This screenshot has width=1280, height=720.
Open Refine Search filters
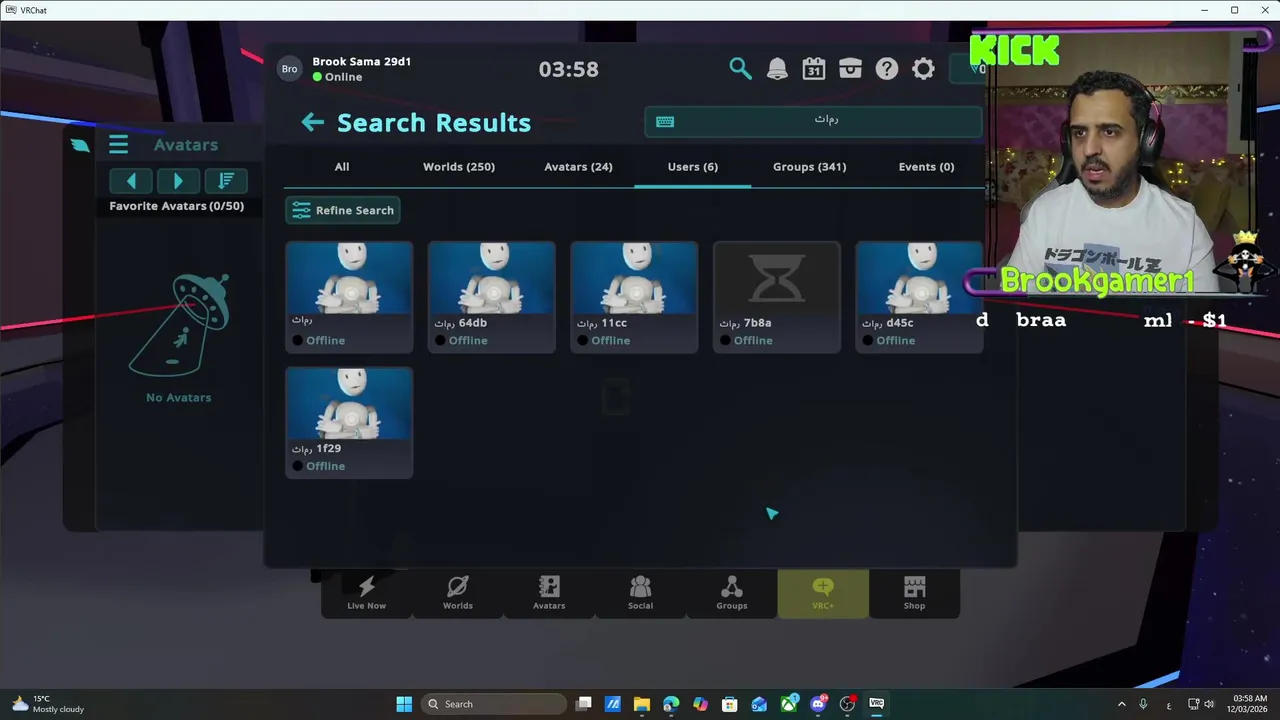point(343,210)
